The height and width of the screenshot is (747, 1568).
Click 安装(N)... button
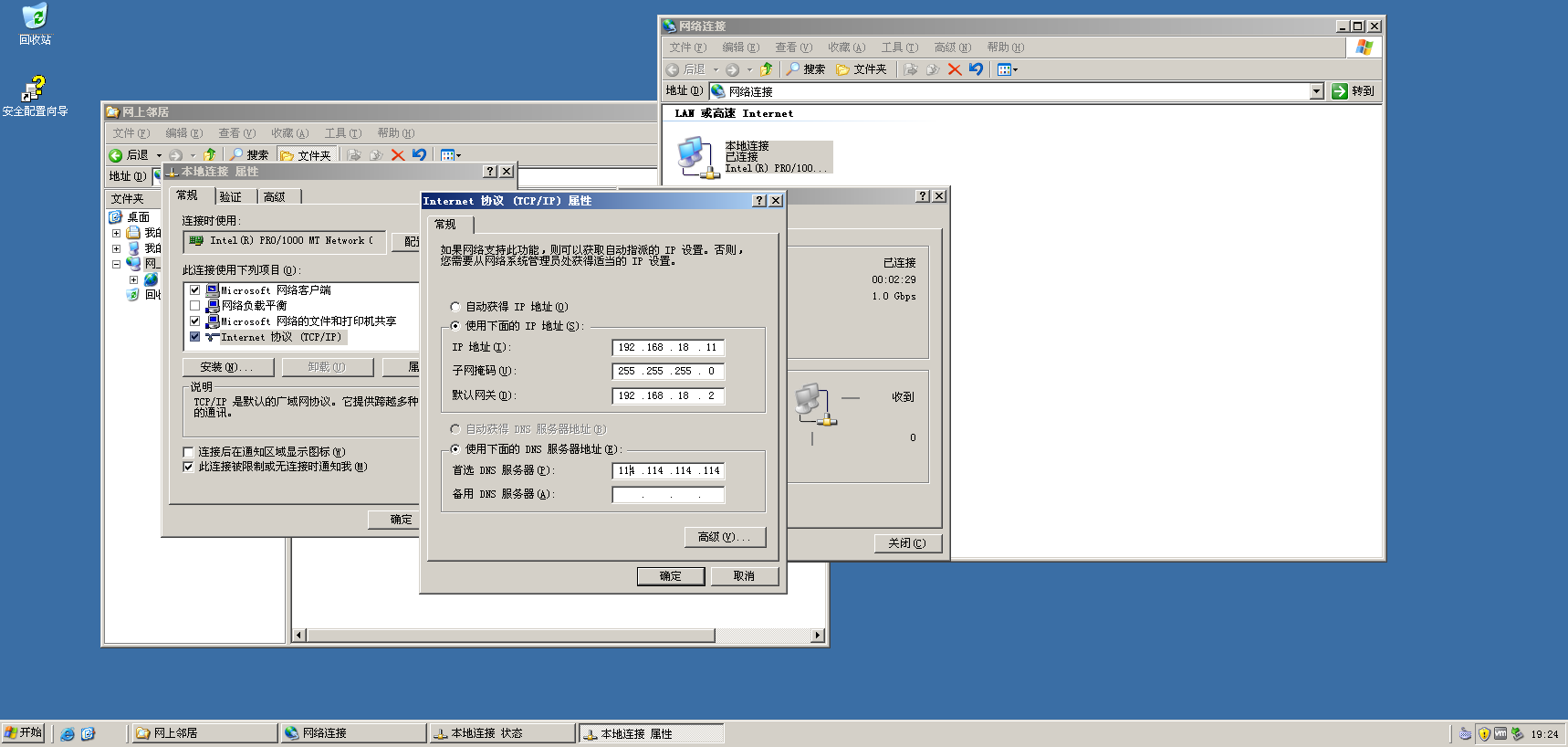pyautogui.click(x=229, y=367)
